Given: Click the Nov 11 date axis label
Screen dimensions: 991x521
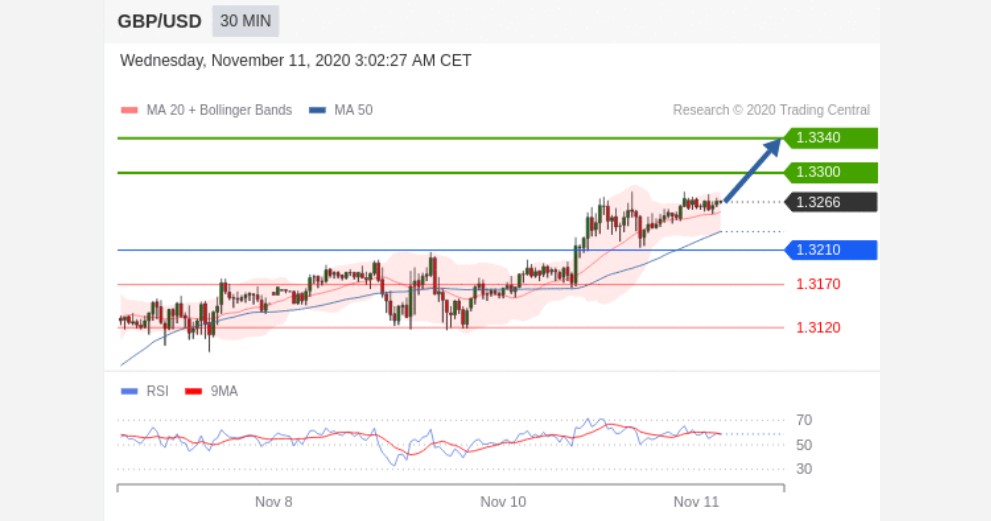Looking at the screenshot, I should [696, 502].
